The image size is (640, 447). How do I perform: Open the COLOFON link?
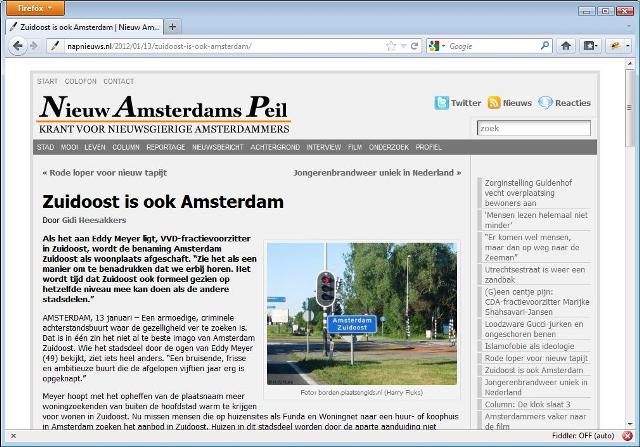tap(80, 81)
